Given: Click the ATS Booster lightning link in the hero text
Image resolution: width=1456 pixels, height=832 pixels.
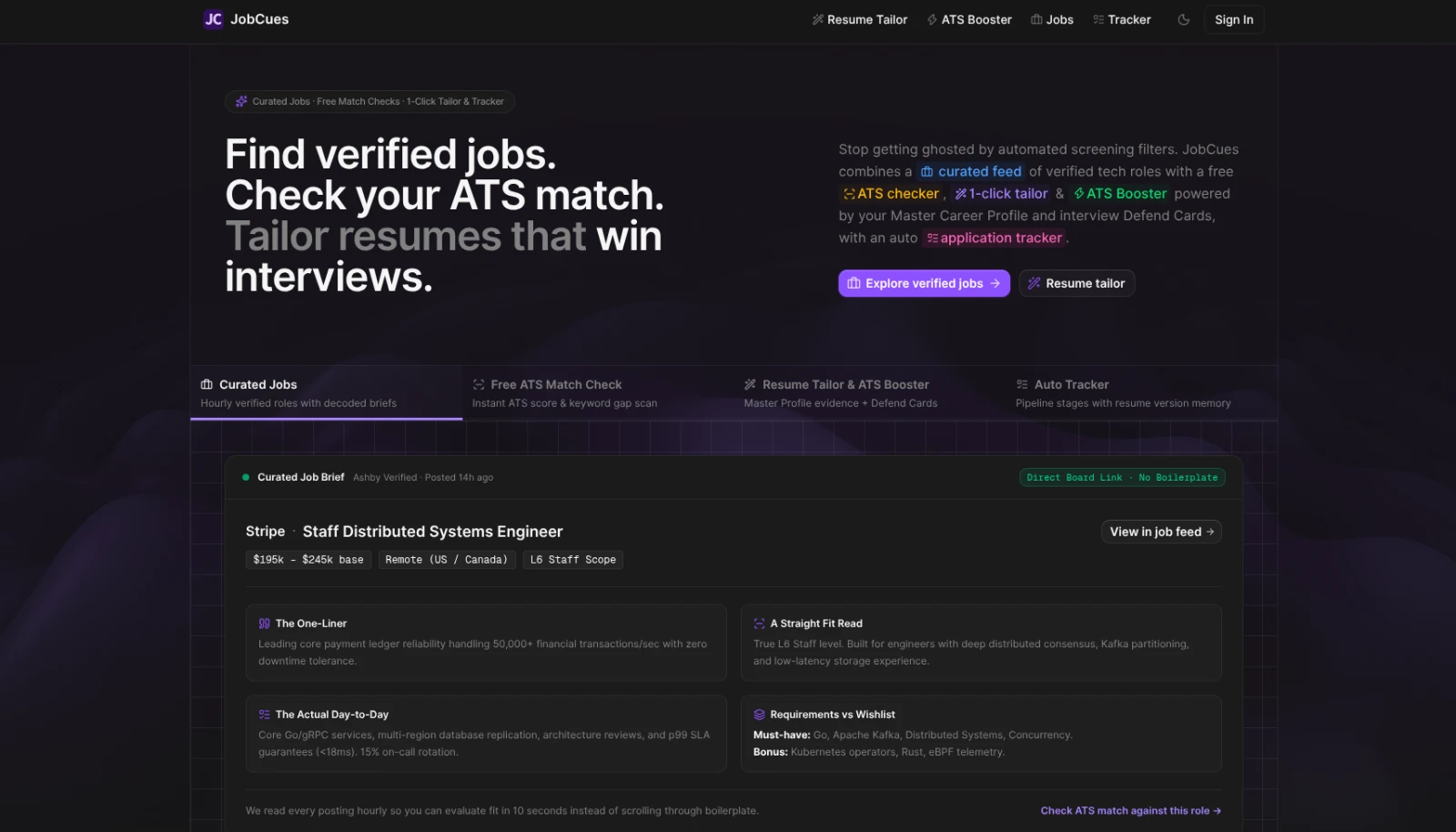Looking at the screenshot, I should click(x=1120, y=193).
